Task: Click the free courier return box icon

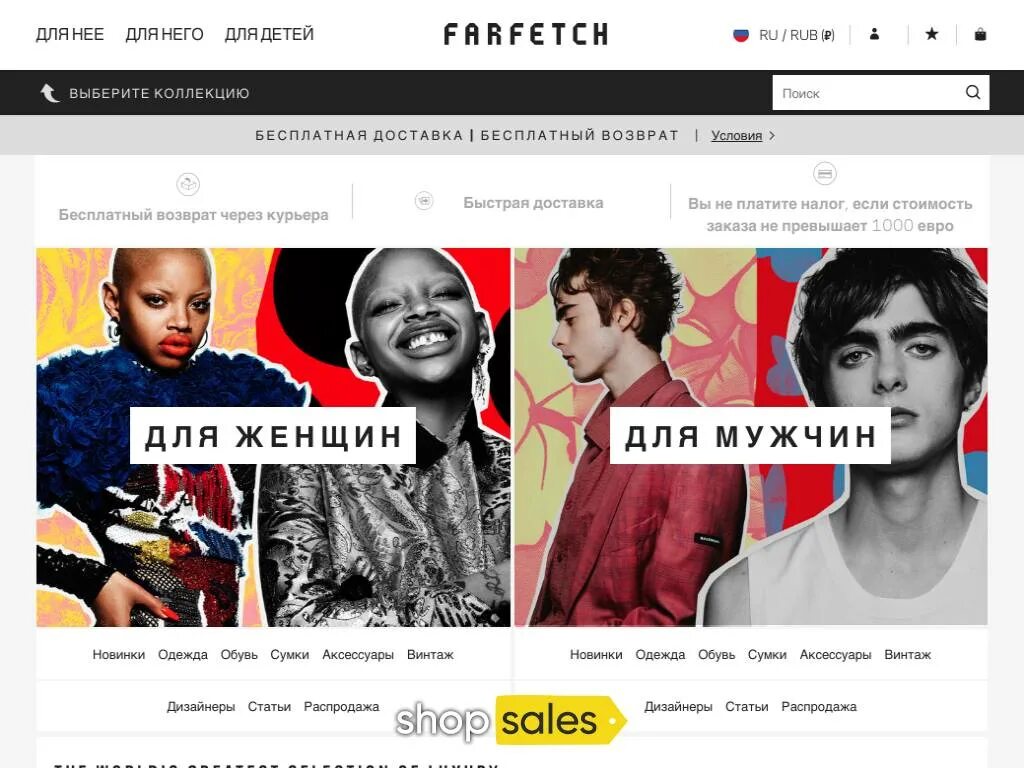Action: click(x=188, y=184)
